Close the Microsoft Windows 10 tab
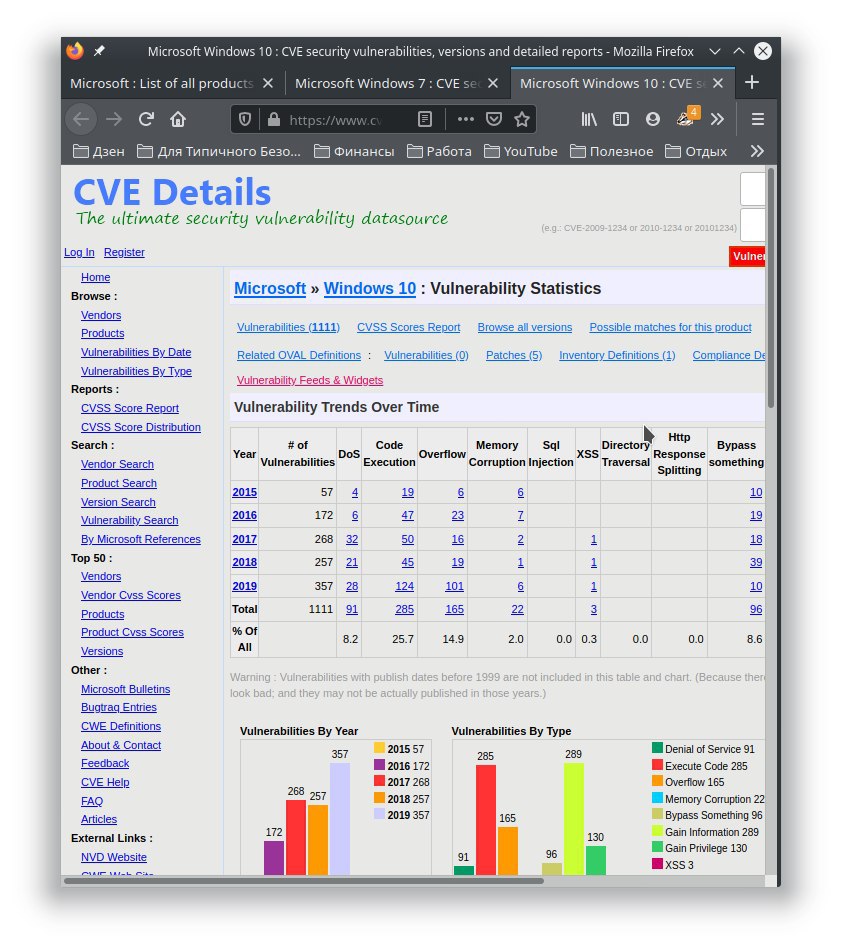Viewport: 842px width, 948px height. 718,83
